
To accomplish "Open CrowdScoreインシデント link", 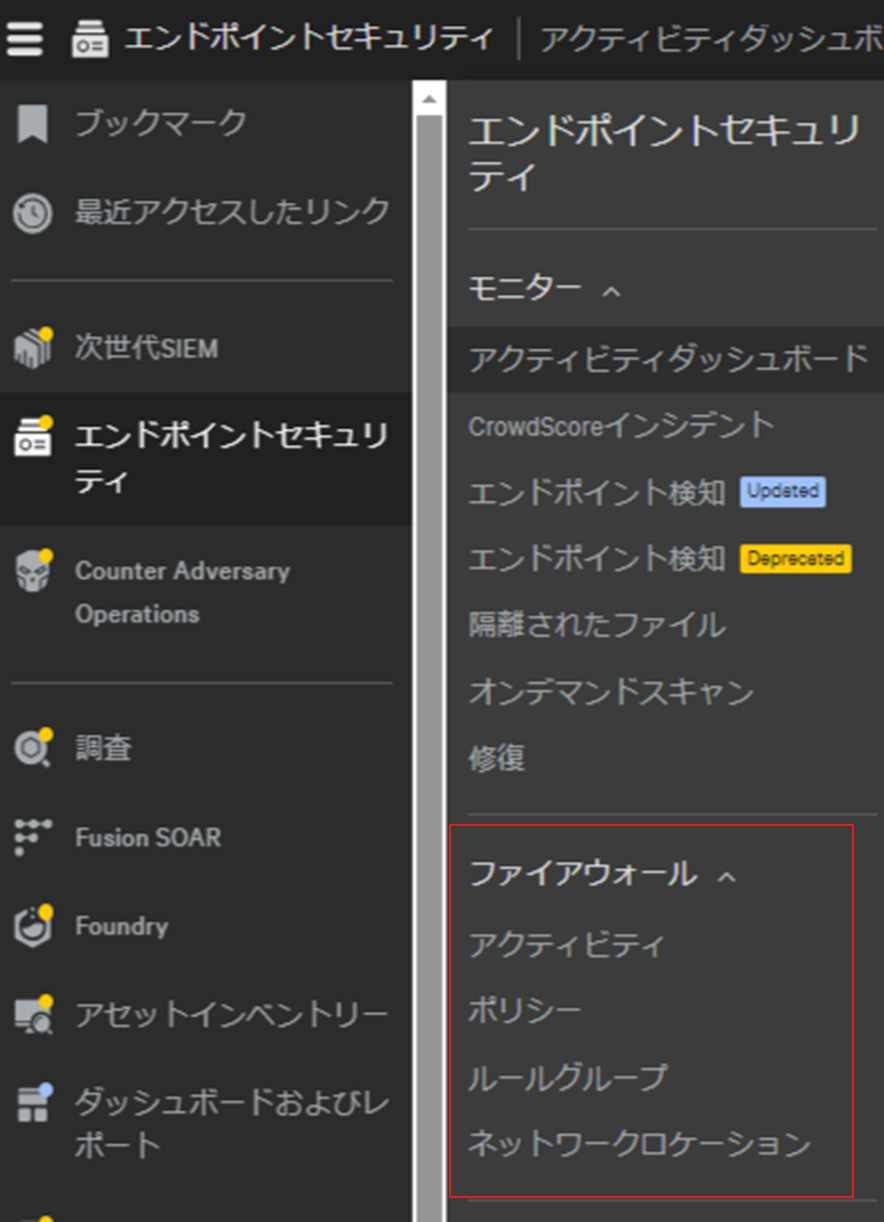I will pos(622,425).
